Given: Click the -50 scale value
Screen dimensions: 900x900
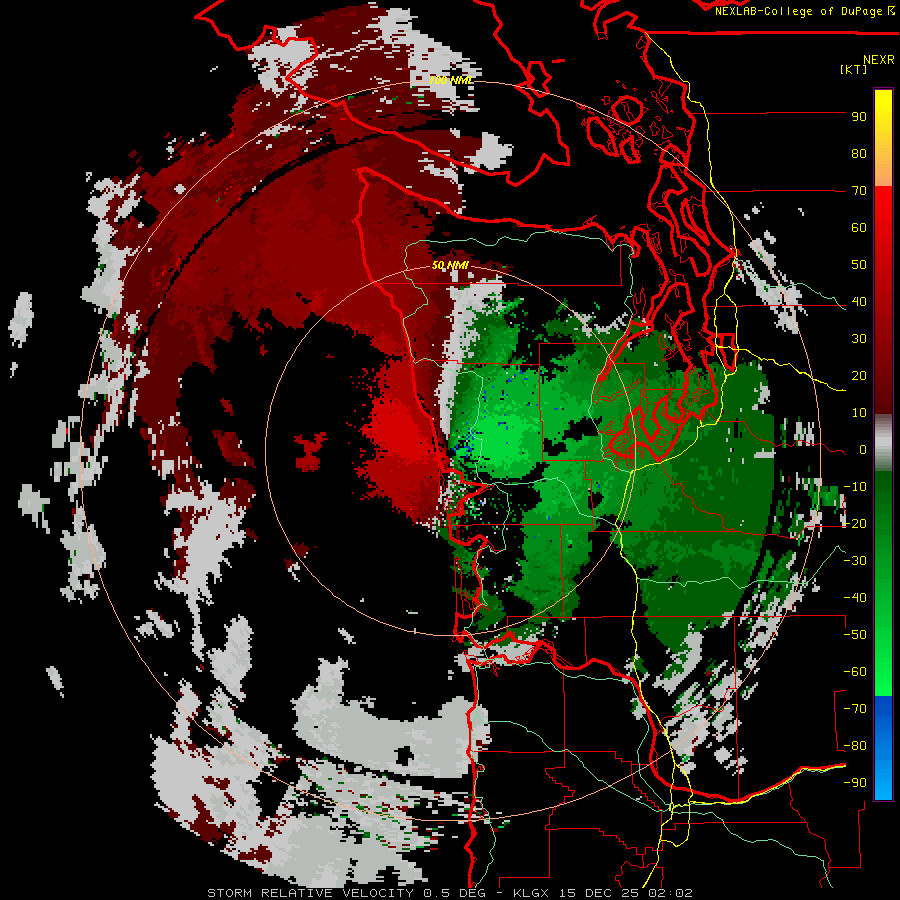Looking at the screenshot, I should [855, 634].
